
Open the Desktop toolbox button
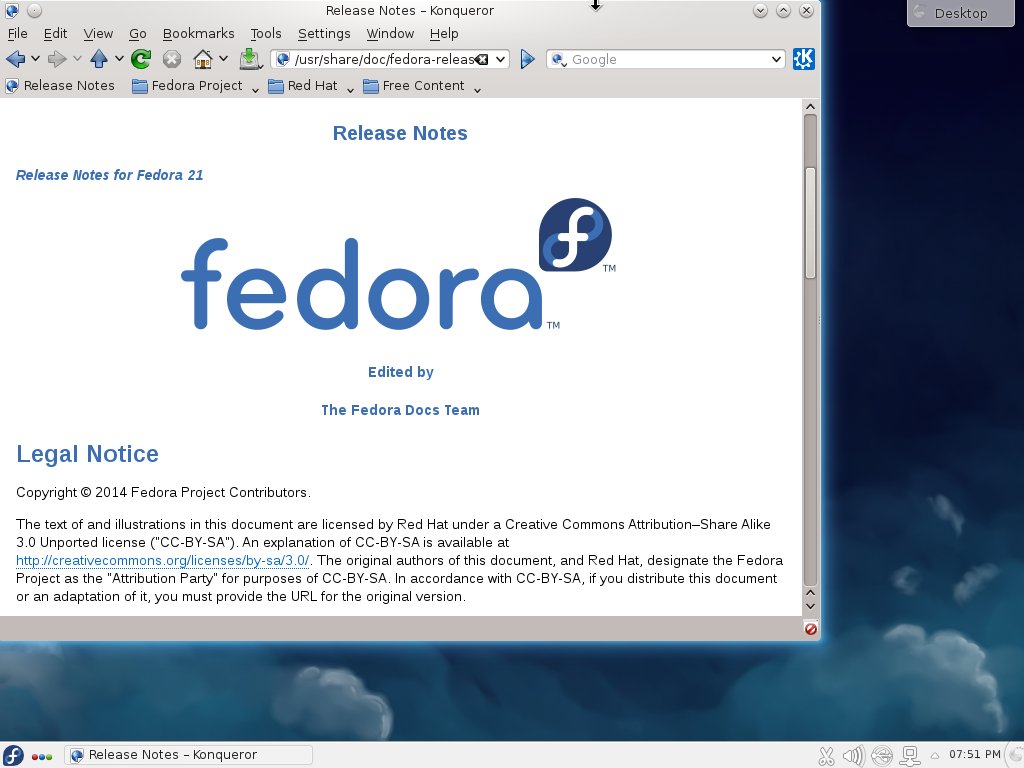(x=961, y=13)
